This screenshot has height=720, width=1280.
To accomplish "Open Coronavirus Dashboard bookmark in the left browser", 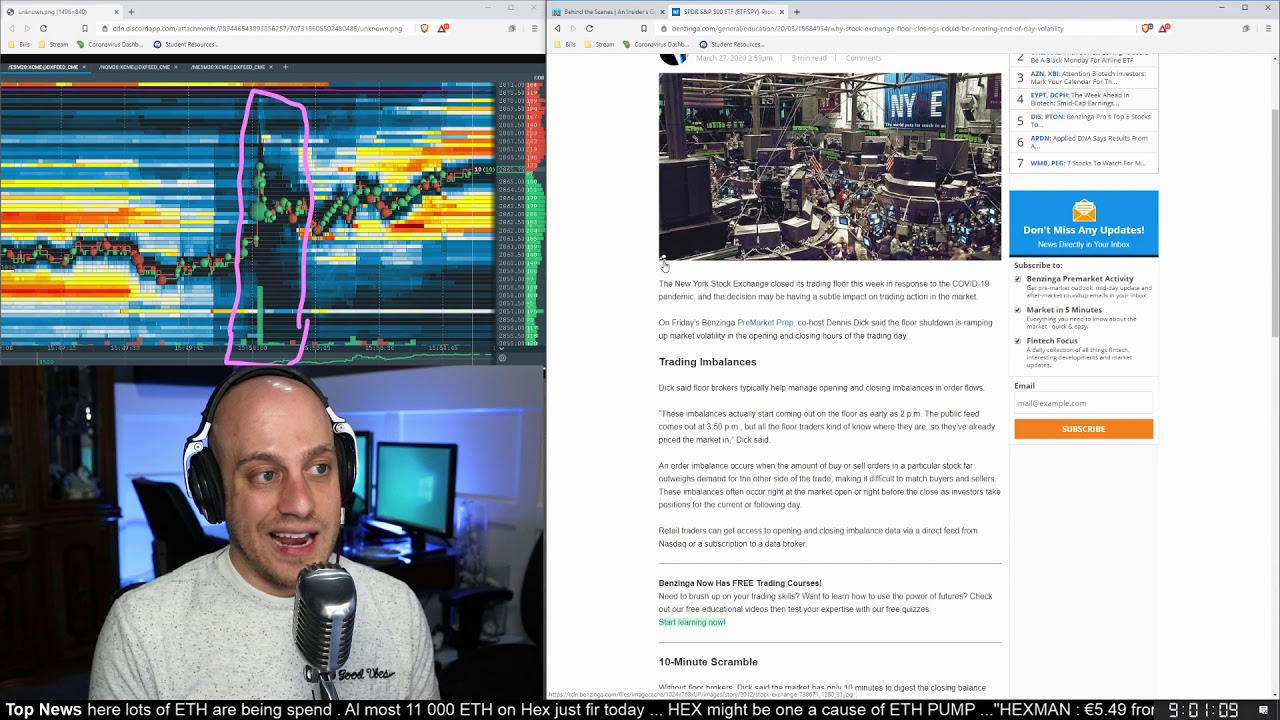I will click(x=111, y=44).
